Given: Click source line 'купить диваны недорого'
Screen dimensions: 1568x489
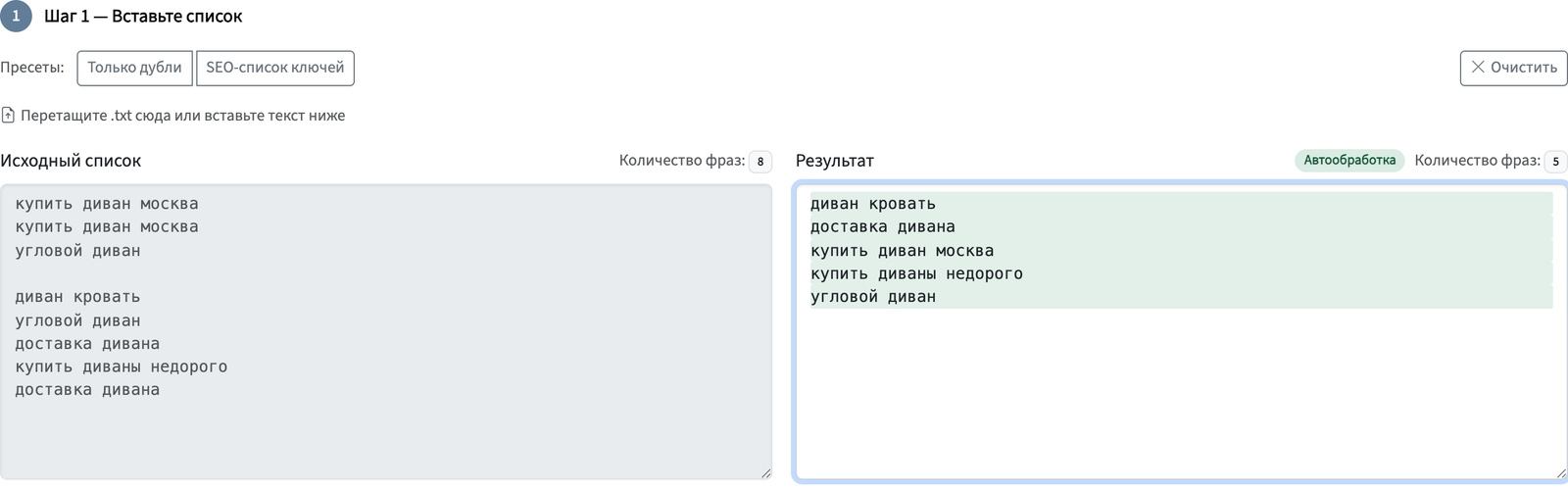Looking at the screenshot, I should click(122, 367).
